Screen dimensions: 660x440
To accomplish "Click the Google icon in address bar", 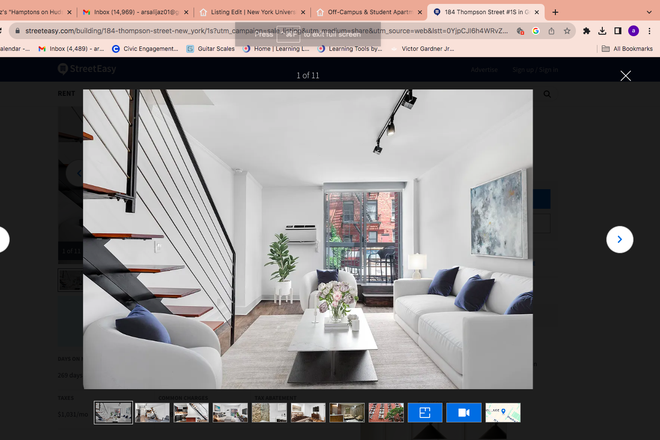I will pos(536,31).
